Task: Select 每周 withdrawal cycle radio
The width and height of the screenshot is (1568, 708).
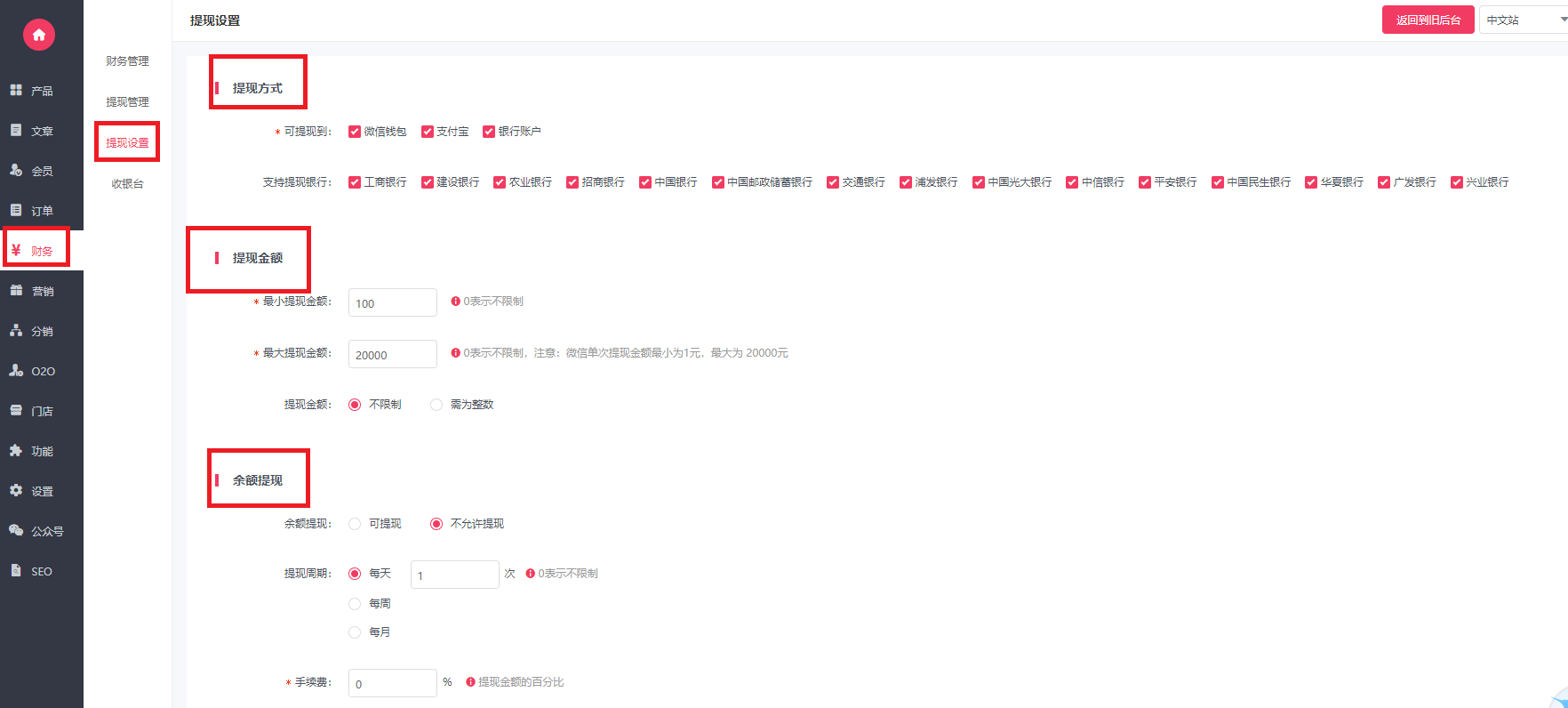Action: (x=355, y=604)
